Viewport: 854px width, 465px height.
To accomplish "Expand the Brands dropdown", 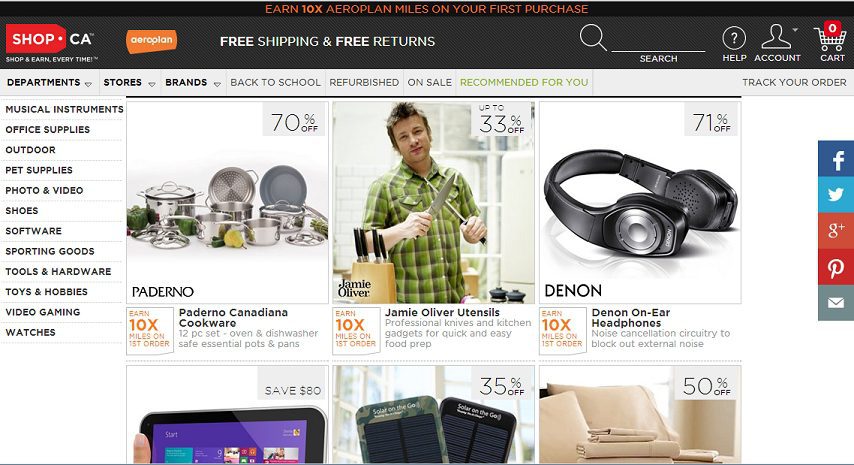I will click(x=193, y=83).
